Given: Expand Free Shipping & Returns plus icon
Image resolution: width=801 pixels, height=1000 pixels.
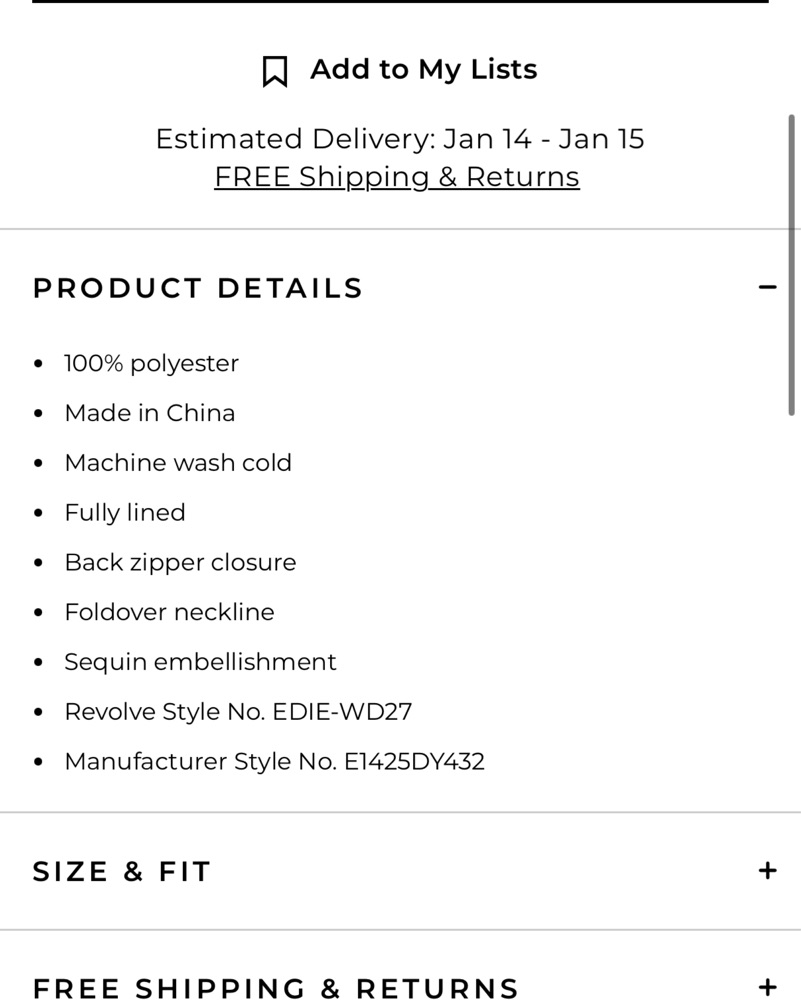Looking at the screenshot, I should click(767, 987).
